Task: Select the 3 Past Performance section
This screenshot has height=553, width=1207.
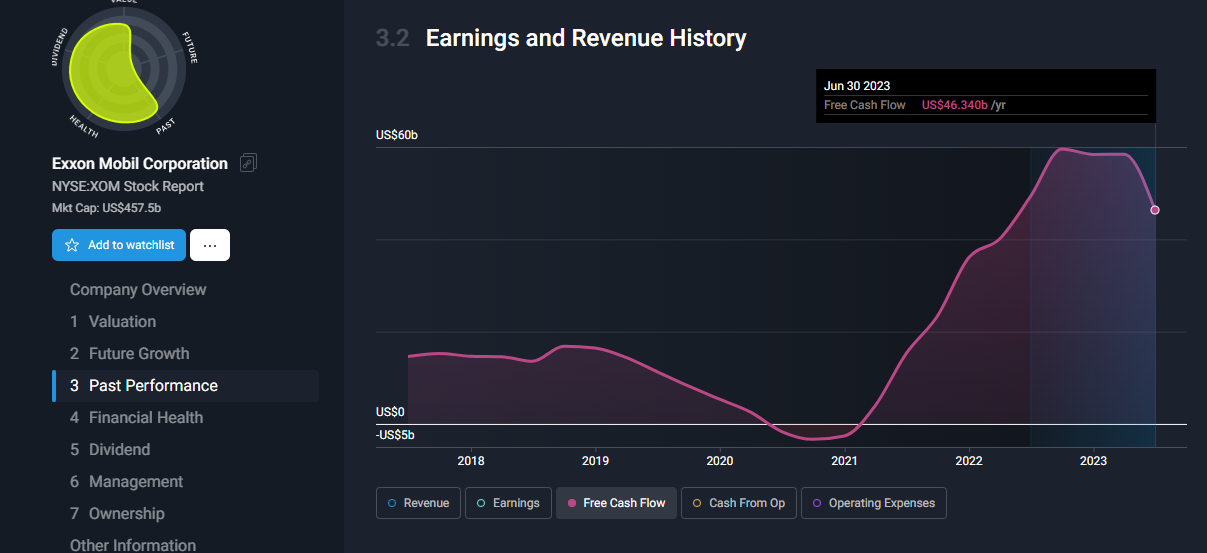Action: 185,386
